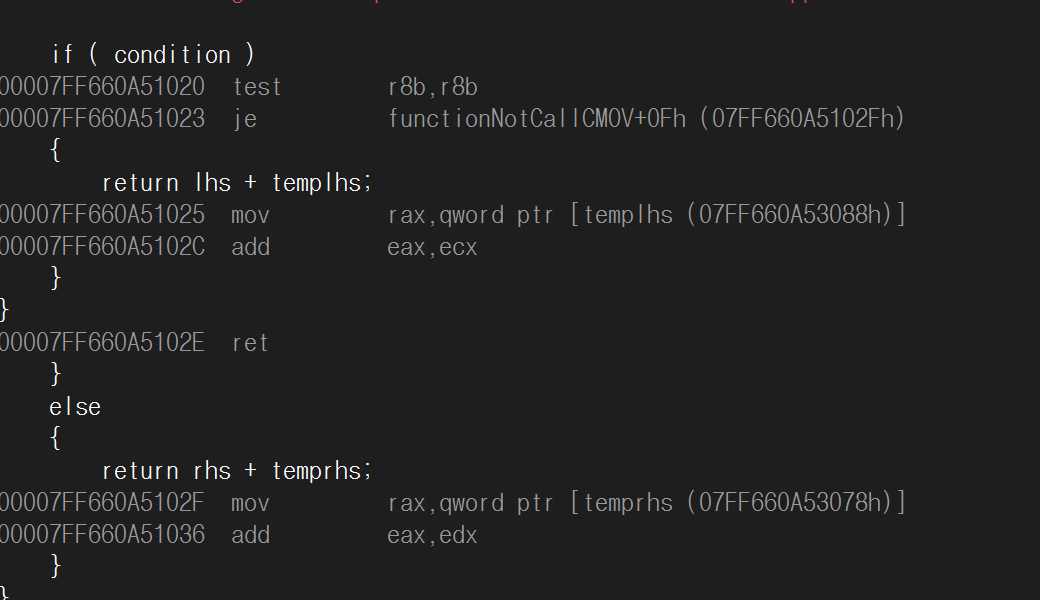
Task: Click the "r8b,r8b" operand
Action: pos(439,87)
